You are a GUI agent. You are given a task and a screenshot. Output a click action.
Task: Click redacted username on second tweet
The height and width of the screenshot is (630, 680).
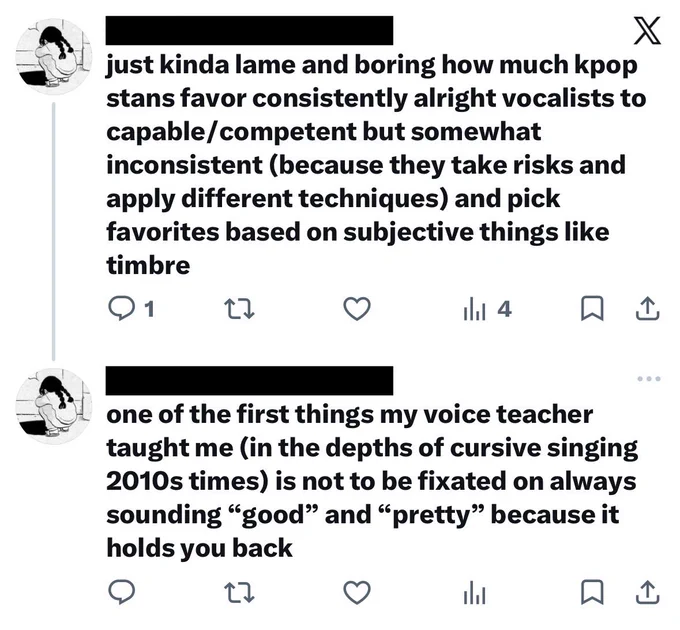(249, 380)
